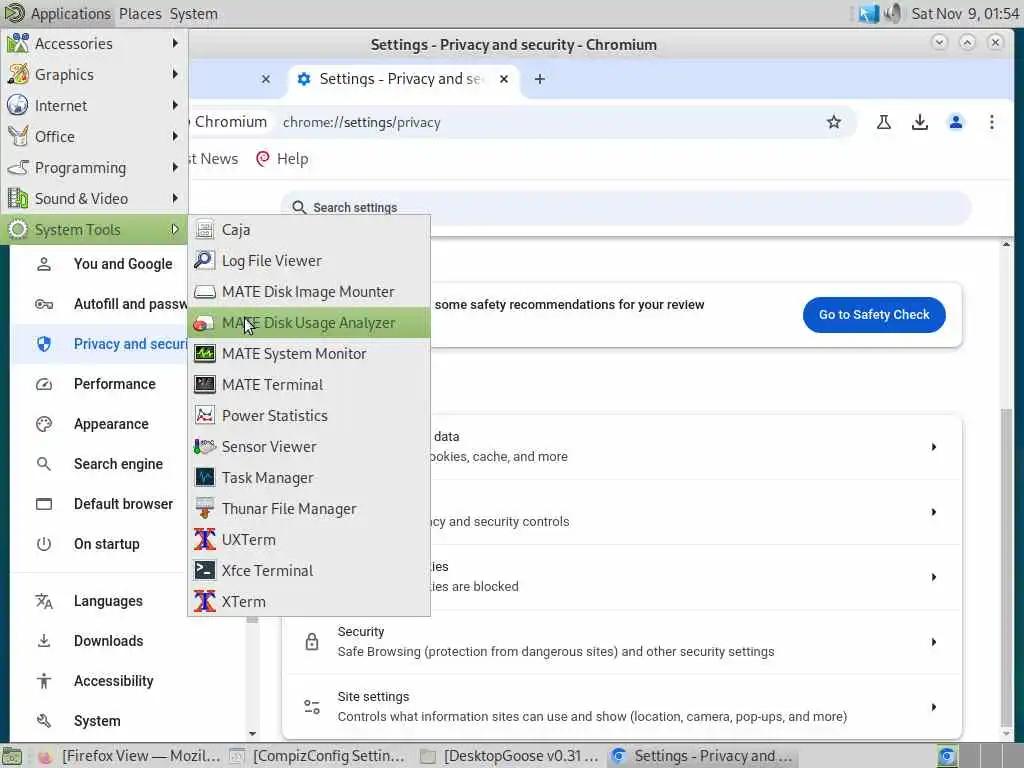Click the volume icon in system tray
Screen dimensions: 1024x768
click(x=892, y=13)
